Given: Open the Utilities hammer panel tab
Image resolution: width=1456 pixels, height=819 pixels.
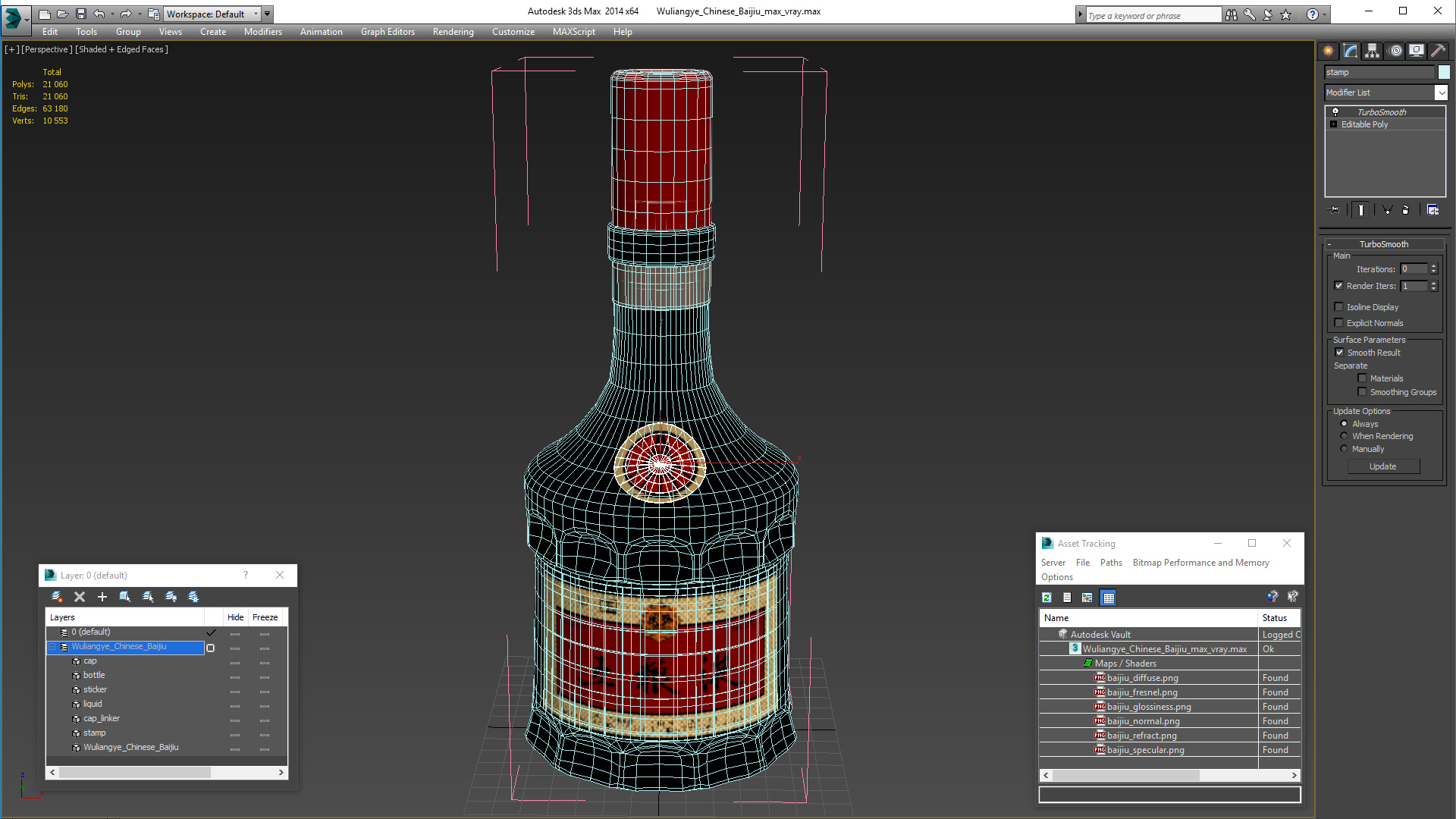Looking at the screenshot, I should [1439, 51].
